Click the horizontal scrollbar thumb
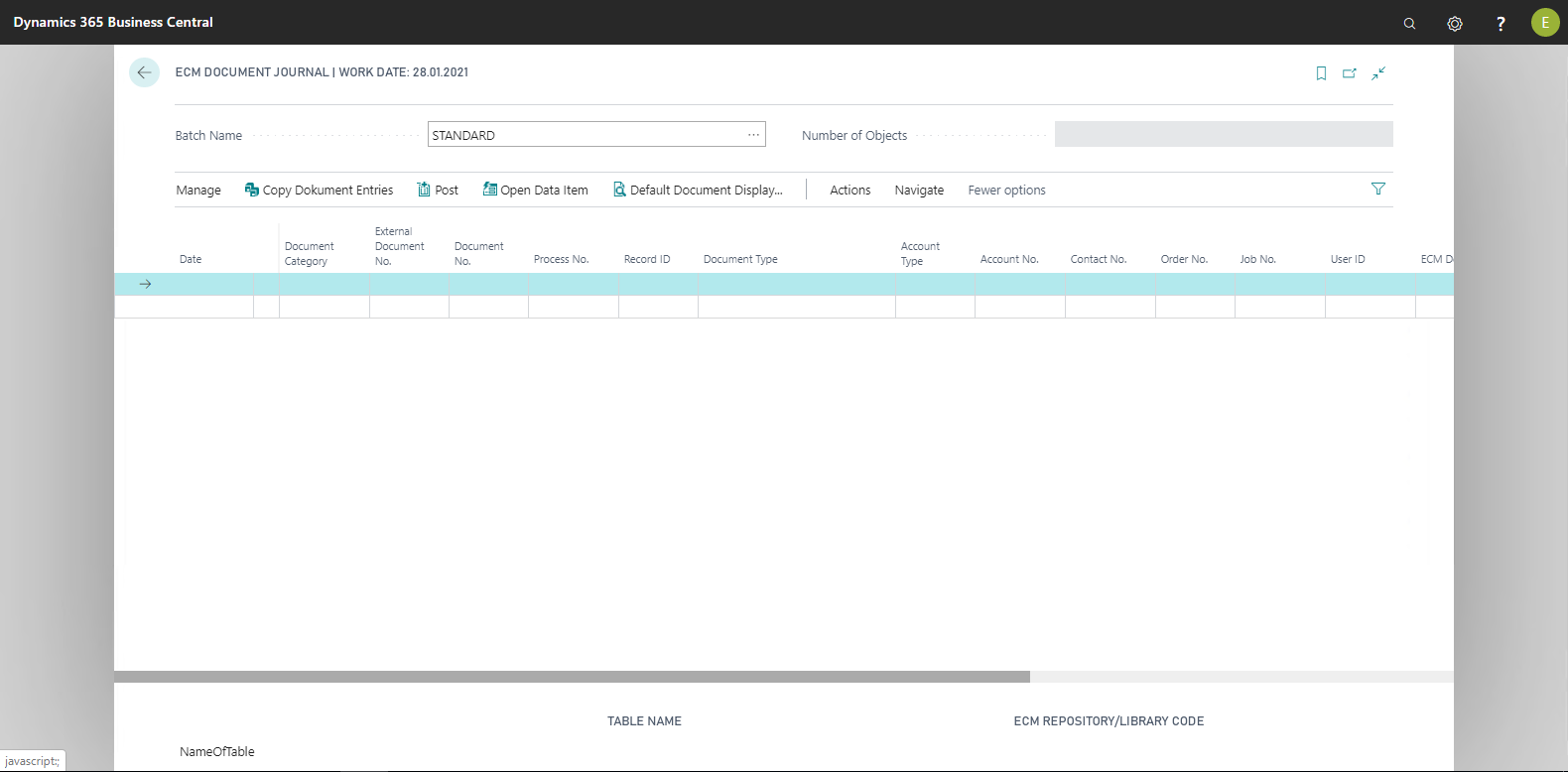Viewport: 1568px width, 772px height. (572, 677)
